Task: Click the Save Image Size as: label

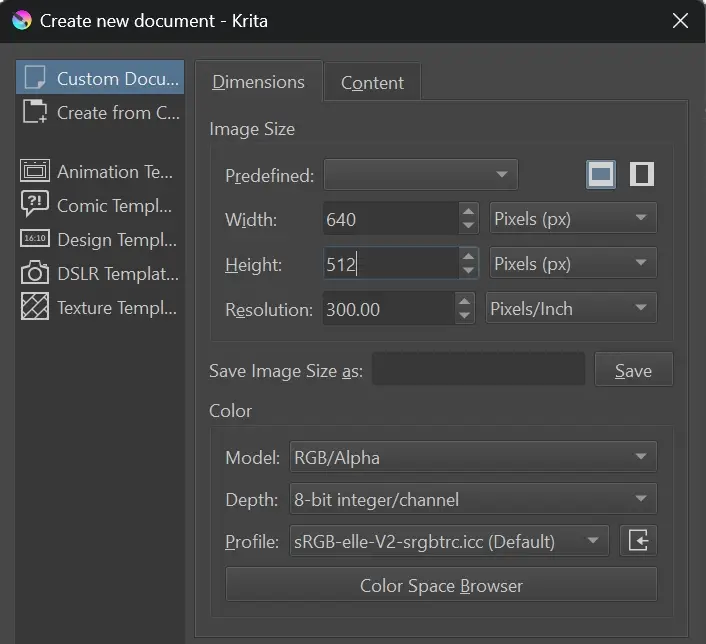Action: 286,371
